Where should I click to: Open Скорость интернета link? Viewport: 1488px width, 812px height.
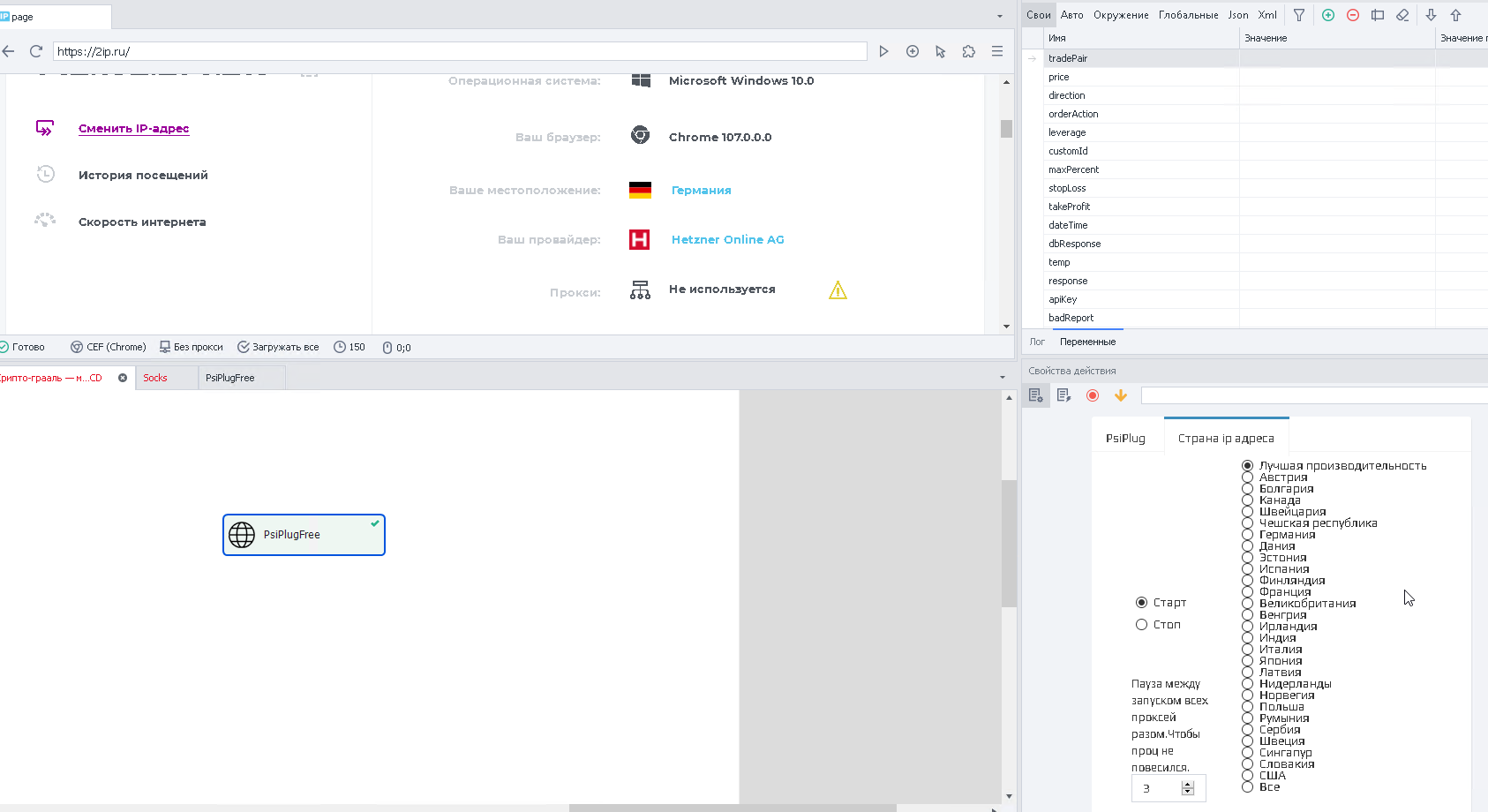tap(142, 222)
